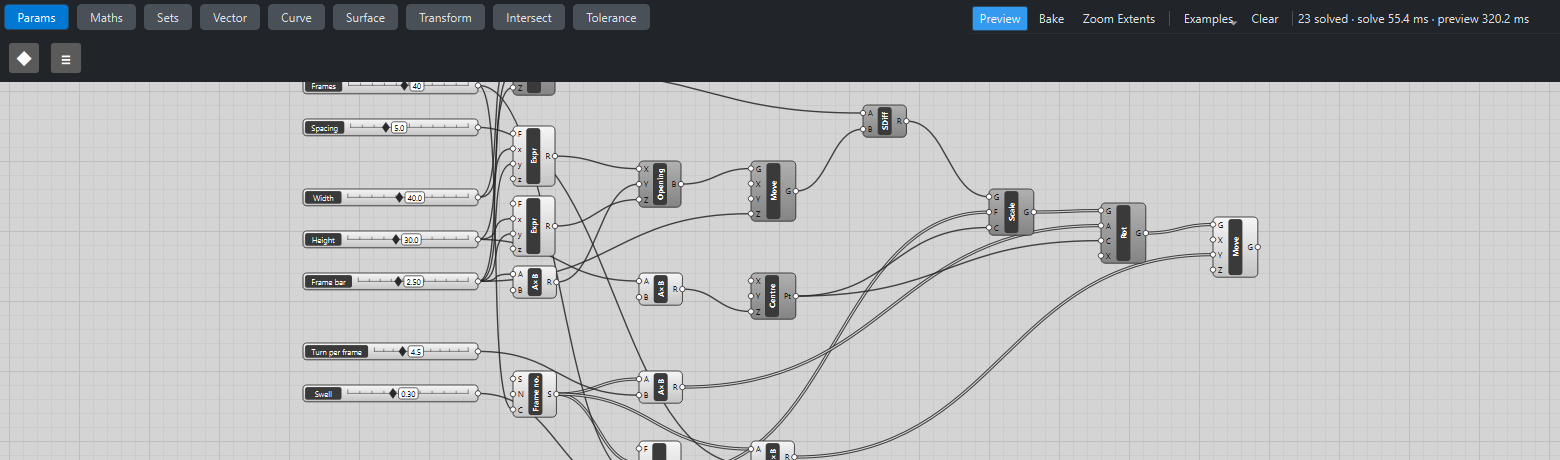The image size is (1560, 460).
Task: Select the A×B node right of Frame no.
Action: (661, 387)
